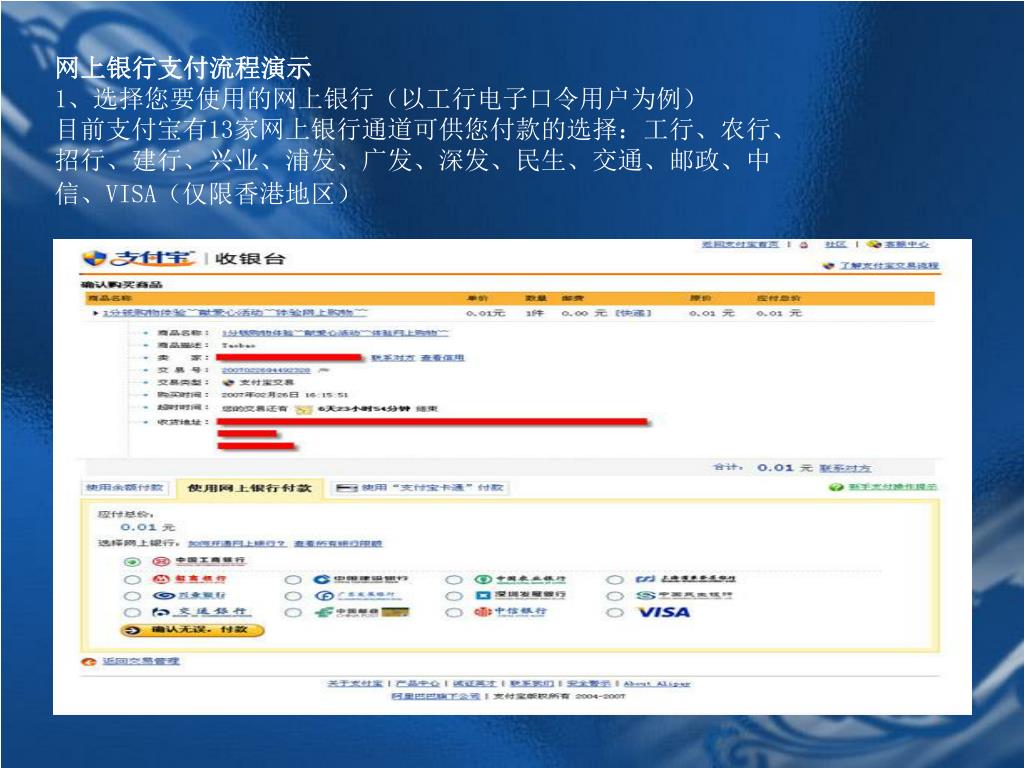Screen dimensions: 1024x768
Task: Open the product title link in table row
Action: pos(235,313)
